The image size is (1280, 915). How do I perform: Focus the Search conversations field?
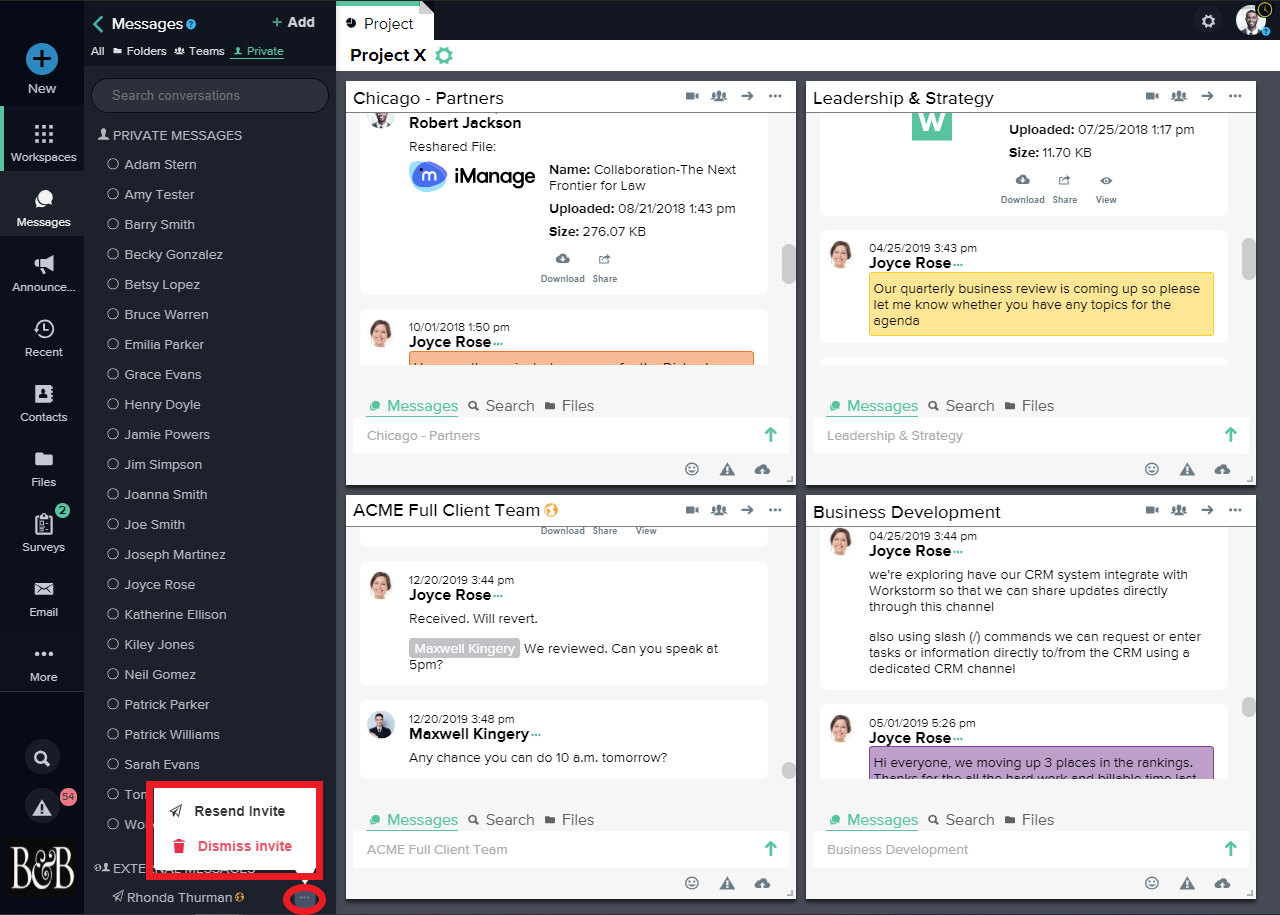(210, 96)
